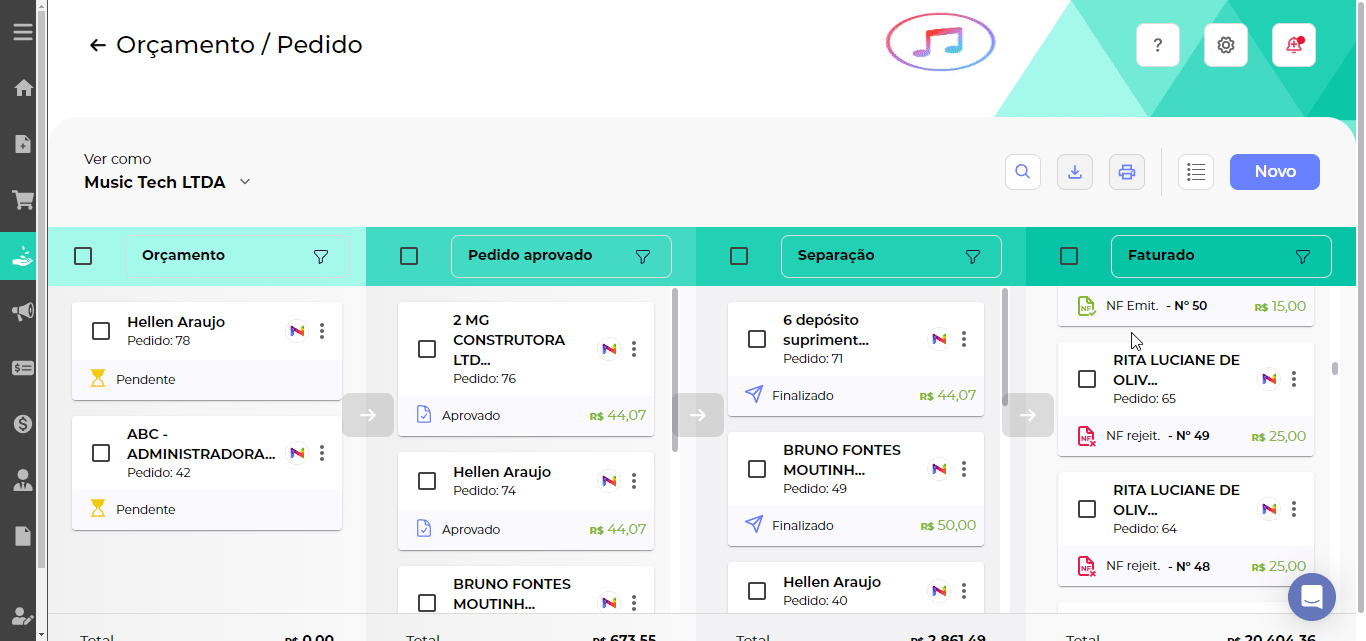This screenshot has width=1366, height=641.
Task: Open the notifications bell icon
Action: [1293, 45]
